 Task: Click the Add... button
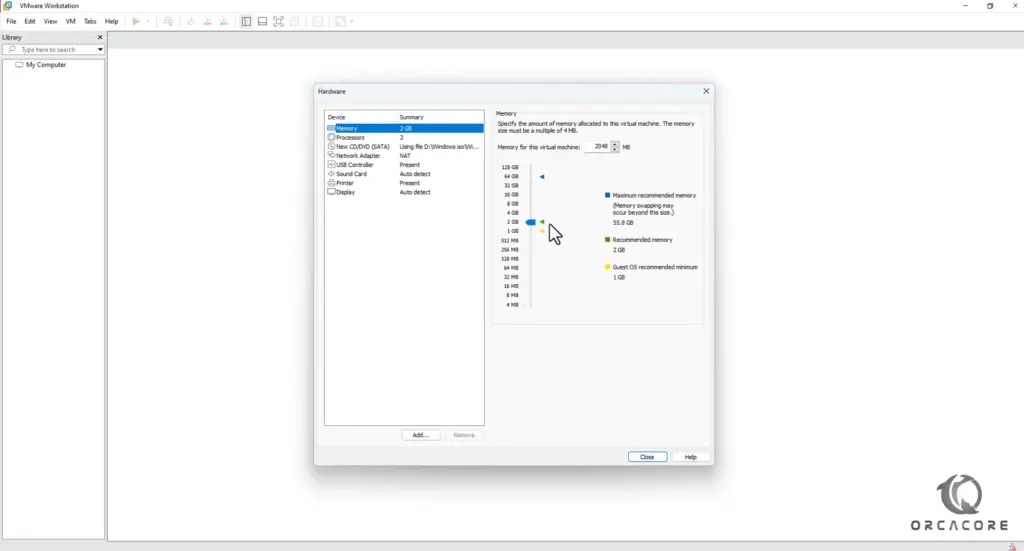(x=421, y=435)
